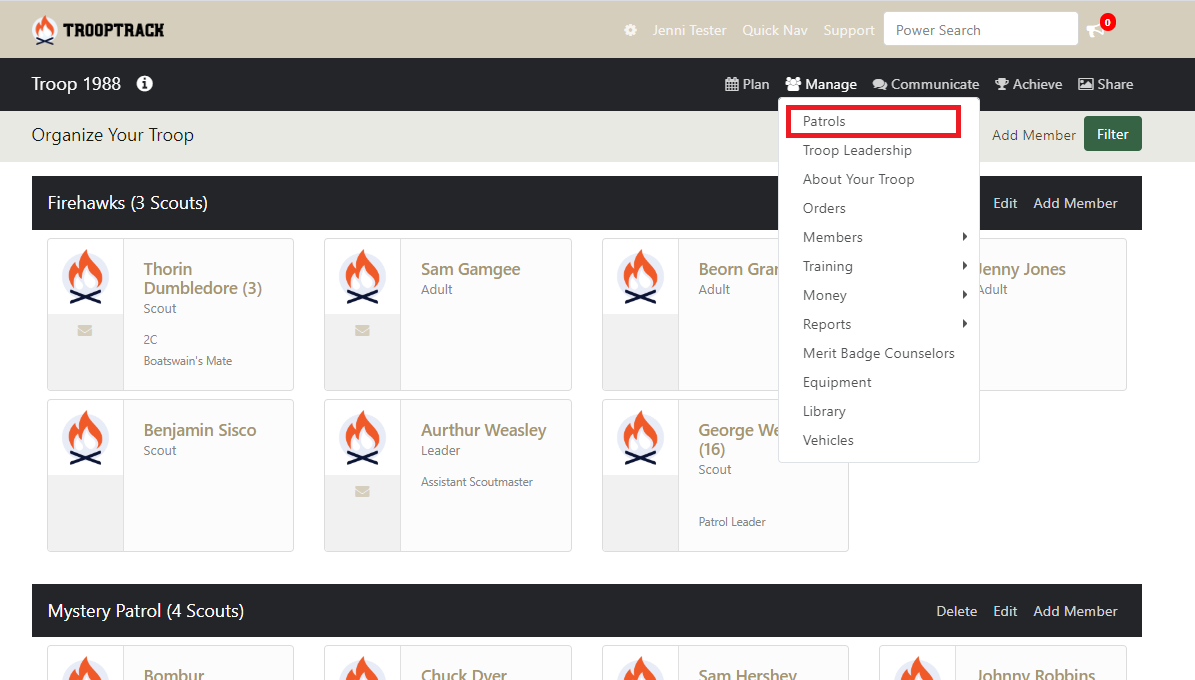The width and height of the screenshot is (1195, 680).
Task: Click Aurthur Weasley's campfire avatar
Action: click(x=363, y=437)
